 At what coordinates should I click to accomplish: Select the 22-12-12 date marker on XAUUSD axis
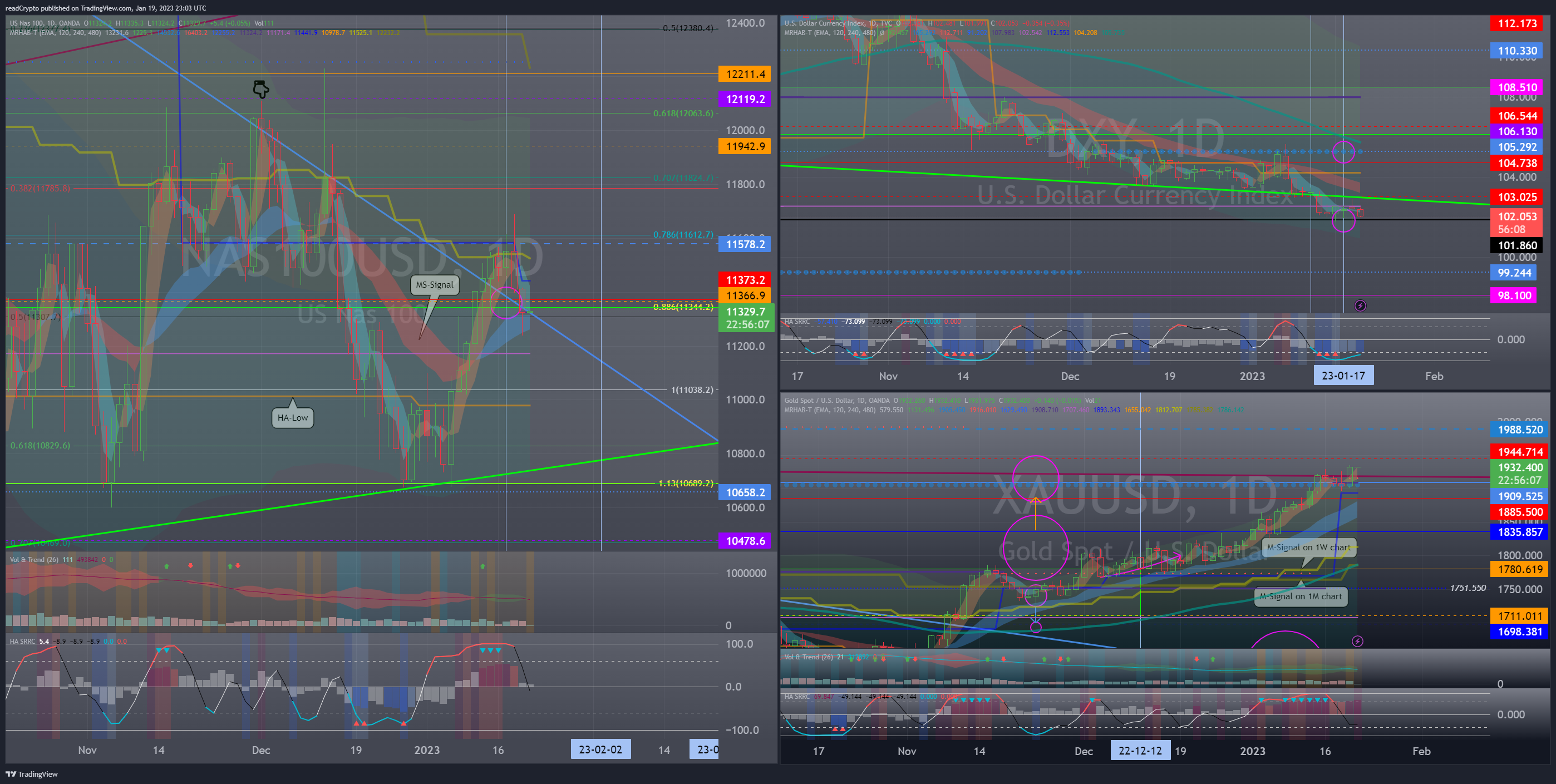click(x=1140, y=751)
